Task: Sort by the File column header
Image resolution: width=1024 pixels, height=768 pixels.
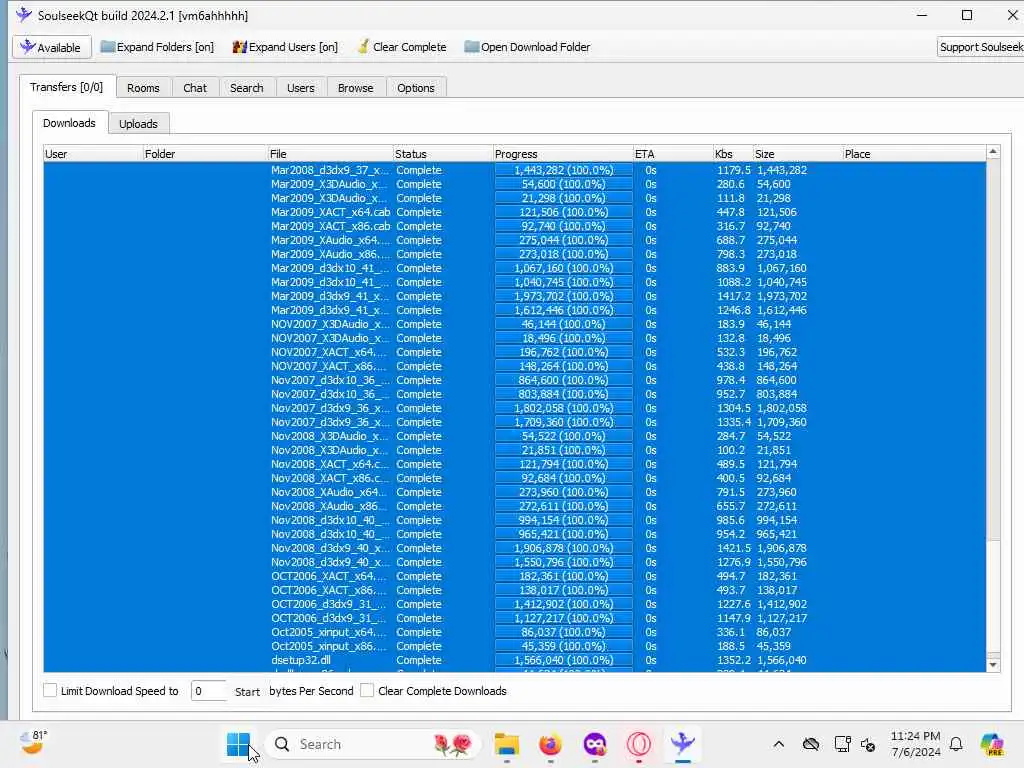Action: point(330,154)
